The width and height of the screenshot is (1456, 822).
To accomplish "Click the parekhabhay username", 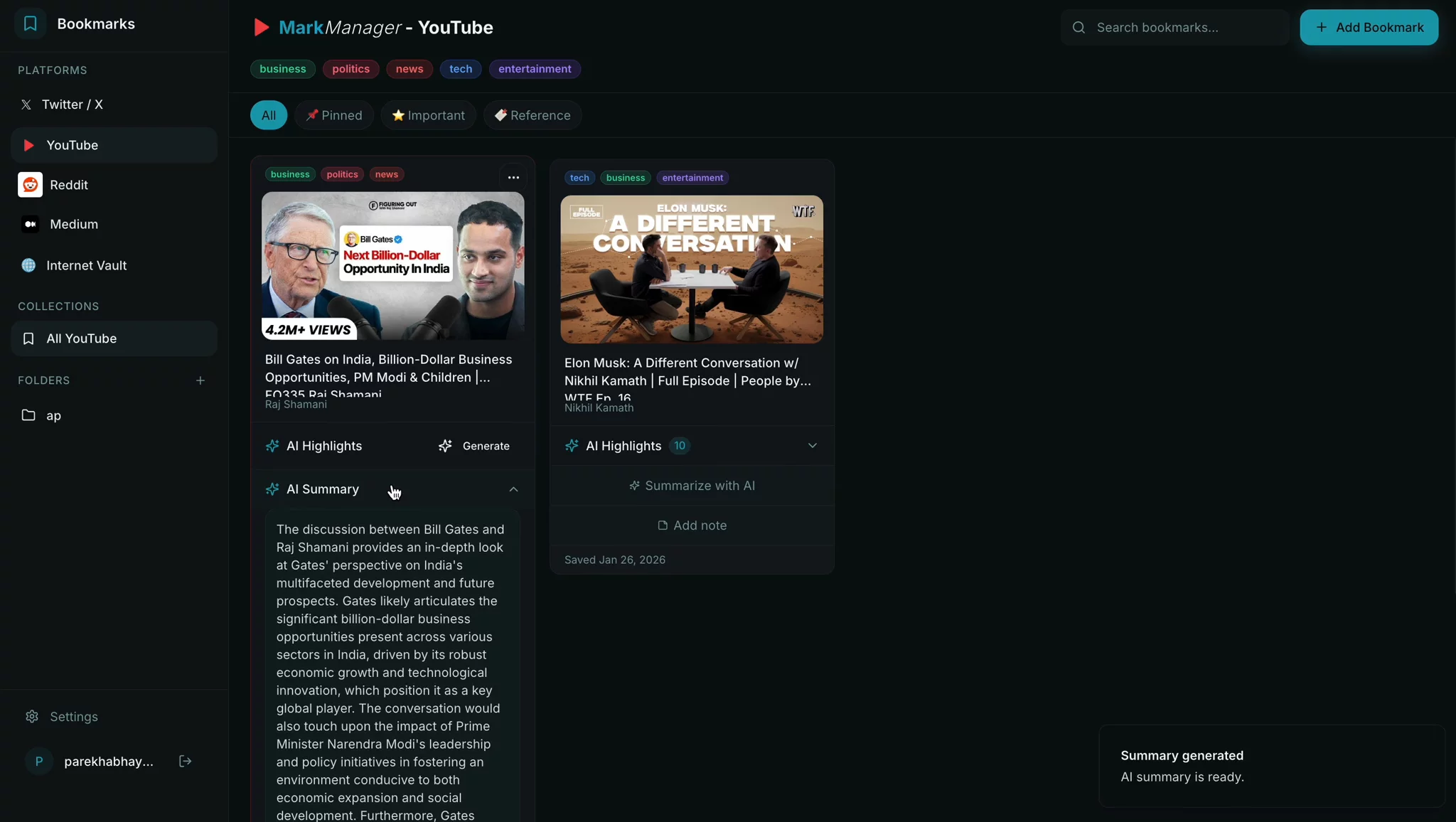I will coord(109,762).
